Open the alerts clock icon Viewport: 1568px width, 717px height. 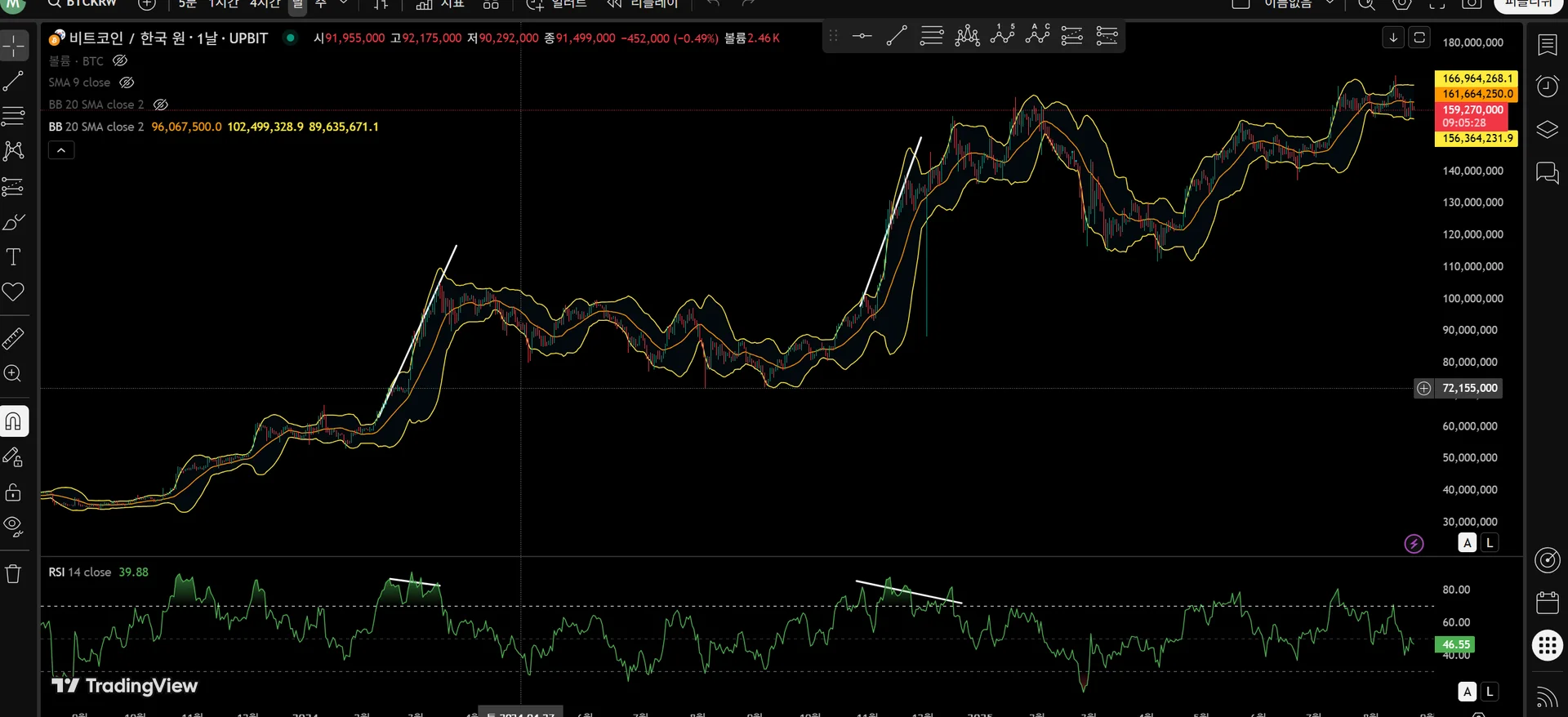click(1548, 86)
